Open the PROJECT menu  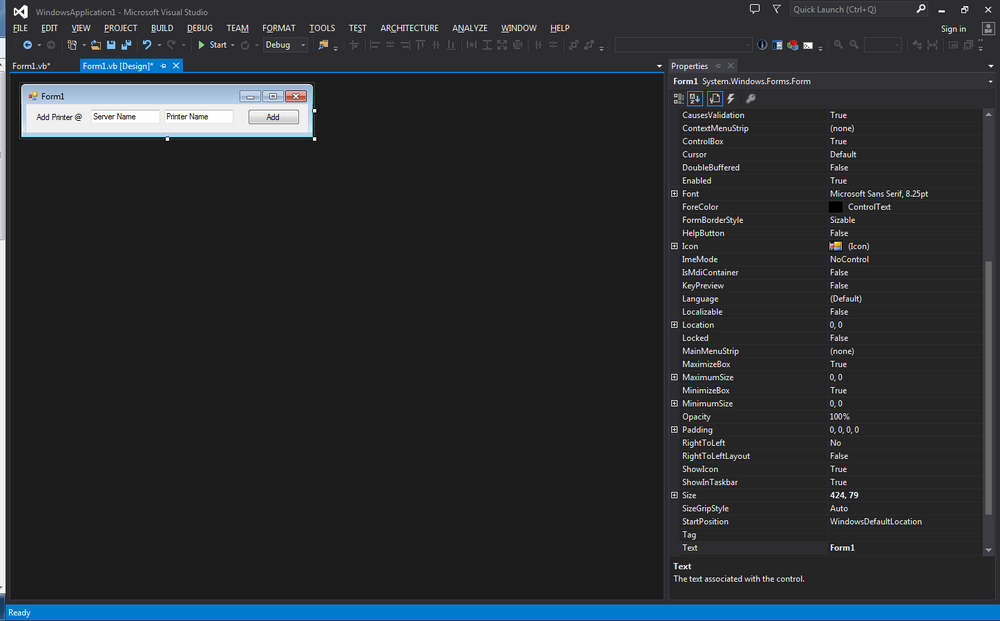tap(121, 28)
